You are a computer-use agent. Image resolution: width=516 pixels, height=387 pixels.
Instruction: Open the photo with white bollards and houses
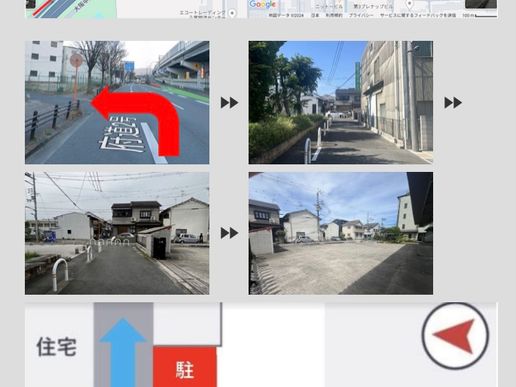[x=117, y=233]
